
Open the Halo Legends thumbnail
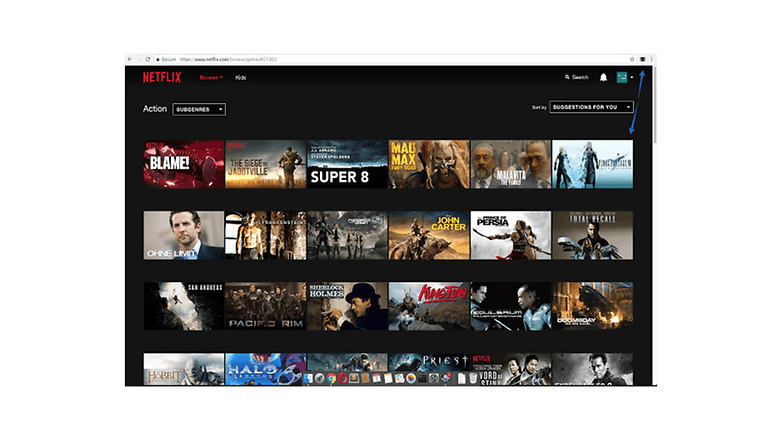click(x=265, y=369)
